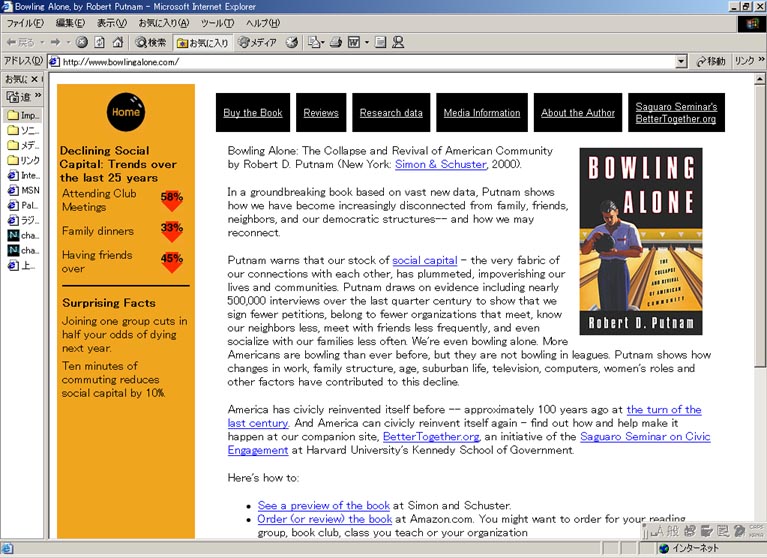
Task: Open the Edit (編集) menu
Action: click(x=70, y=23)
